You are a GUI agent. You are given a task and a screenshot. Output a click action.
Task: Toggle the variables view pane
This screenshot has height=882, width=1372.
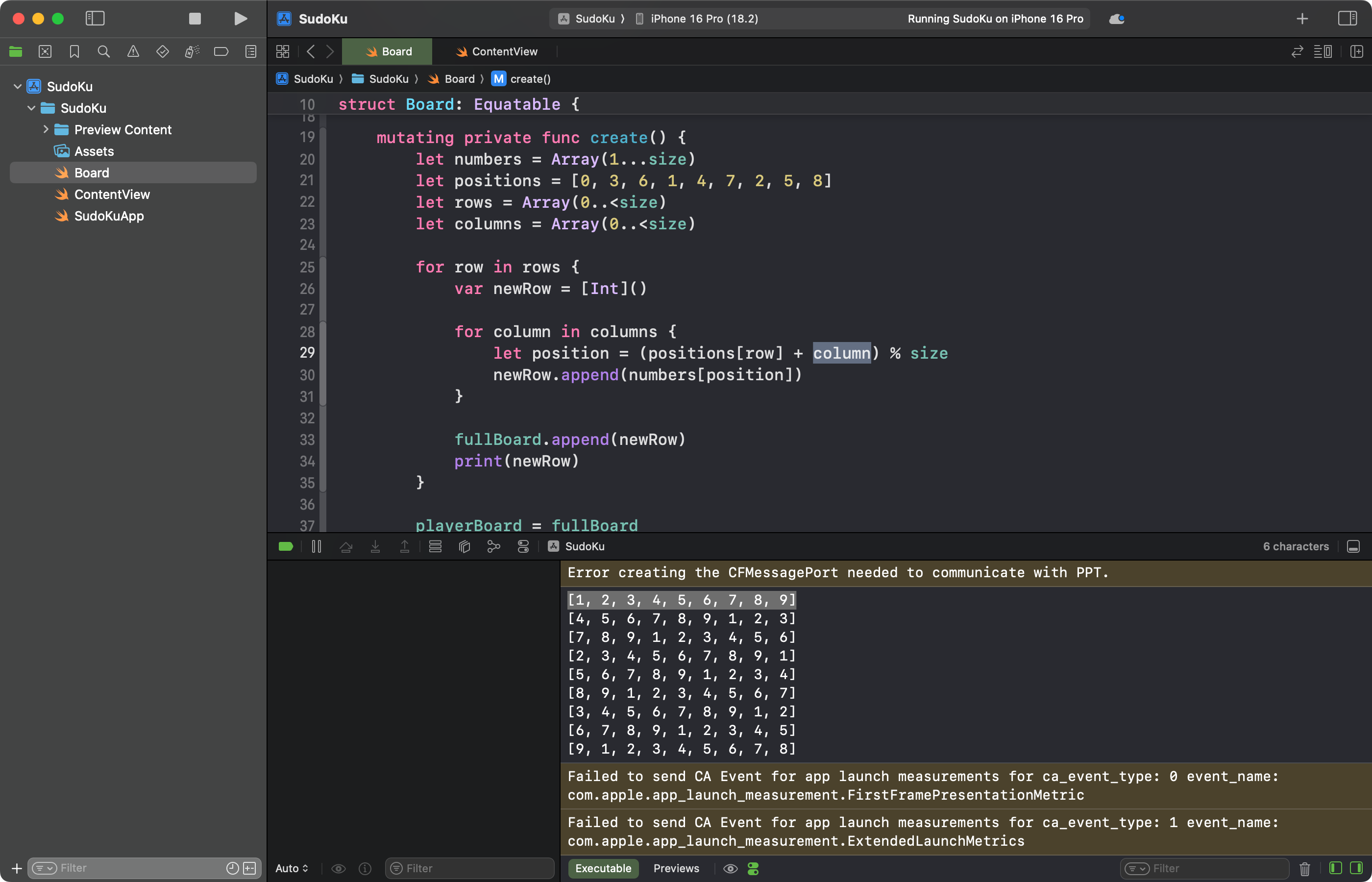pos(1335,868)
